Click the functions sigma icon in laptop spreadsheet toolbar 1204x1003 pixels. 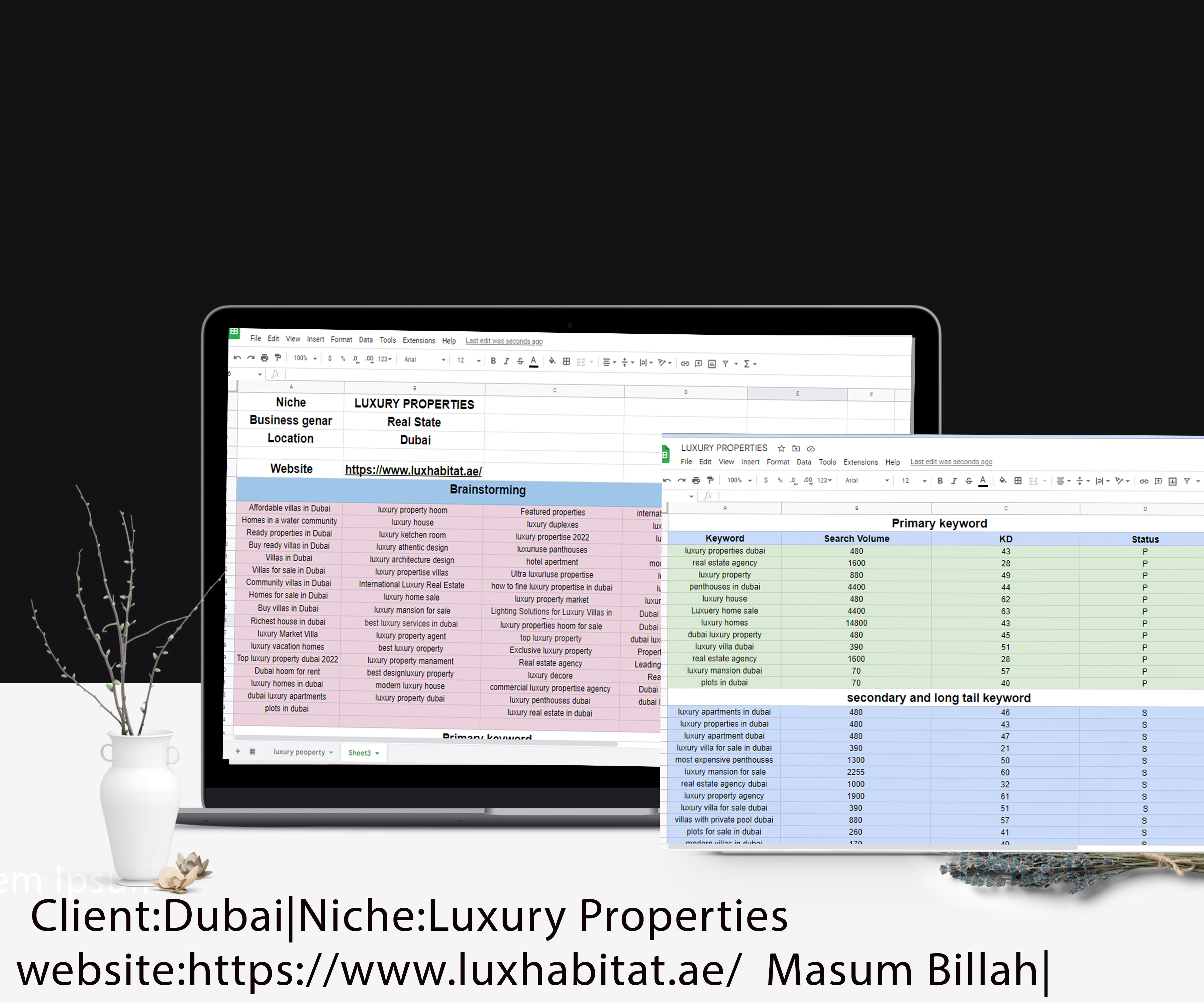[x=746, y=364]
